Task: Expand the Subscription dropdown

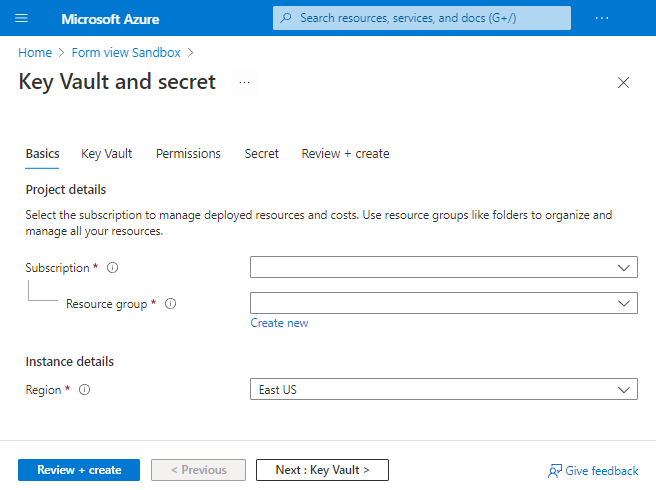Action: click(x=443, y=268)
